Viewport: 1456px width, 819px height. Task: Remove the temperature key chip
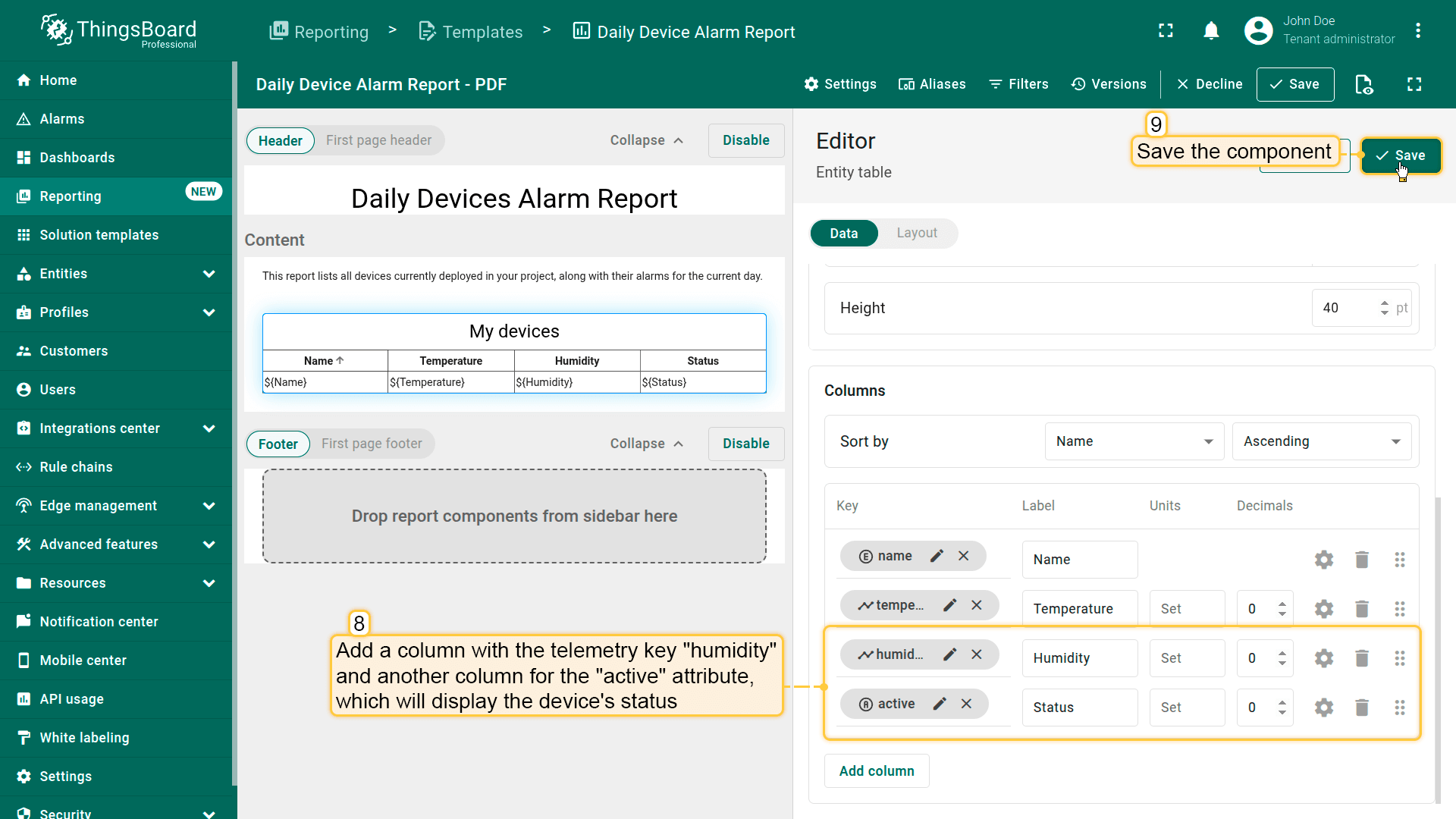(x=977, y=605)
